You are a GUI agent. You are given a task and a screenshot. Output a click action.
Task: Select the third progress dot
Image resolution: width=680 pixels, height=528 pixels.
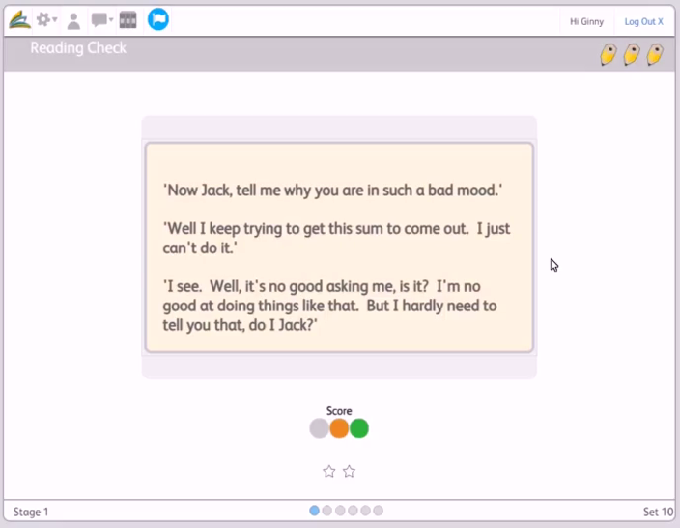[x=340, y=511]
